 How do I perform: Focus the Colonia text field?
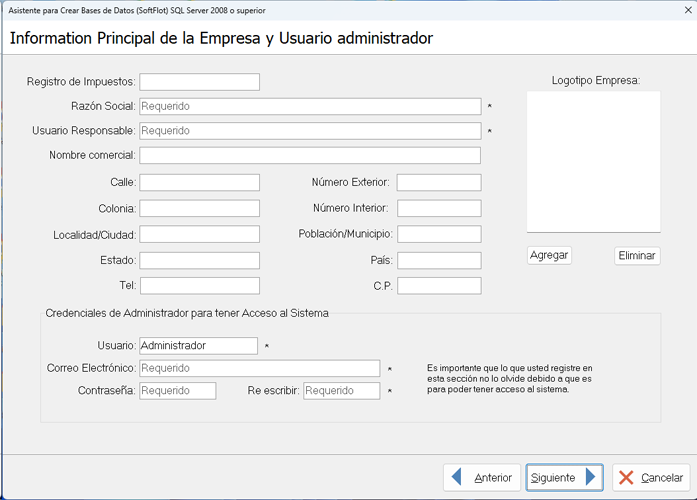pyautogui.click(x=199, y=209)
